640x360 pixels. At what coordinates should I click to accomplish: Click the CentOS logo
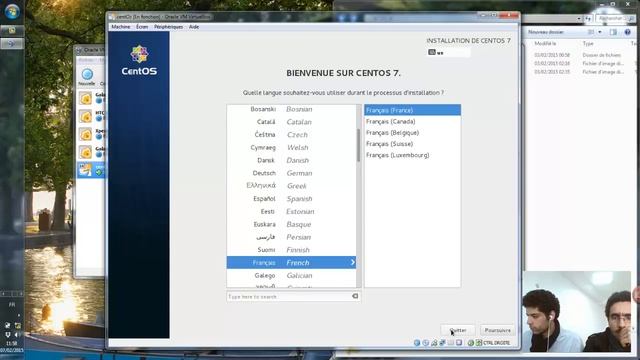139,61
